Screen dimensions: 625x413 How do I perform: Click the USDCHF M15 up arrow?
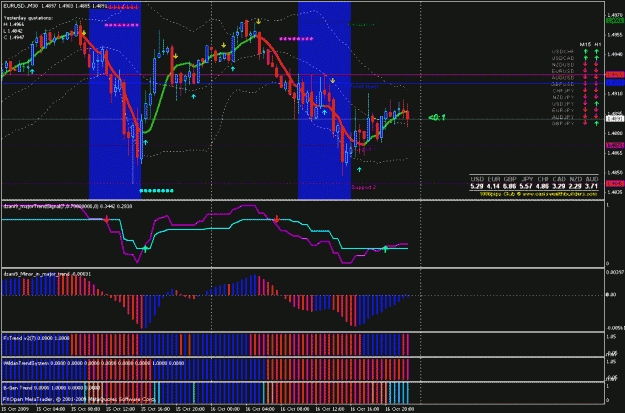pos(585,51)
